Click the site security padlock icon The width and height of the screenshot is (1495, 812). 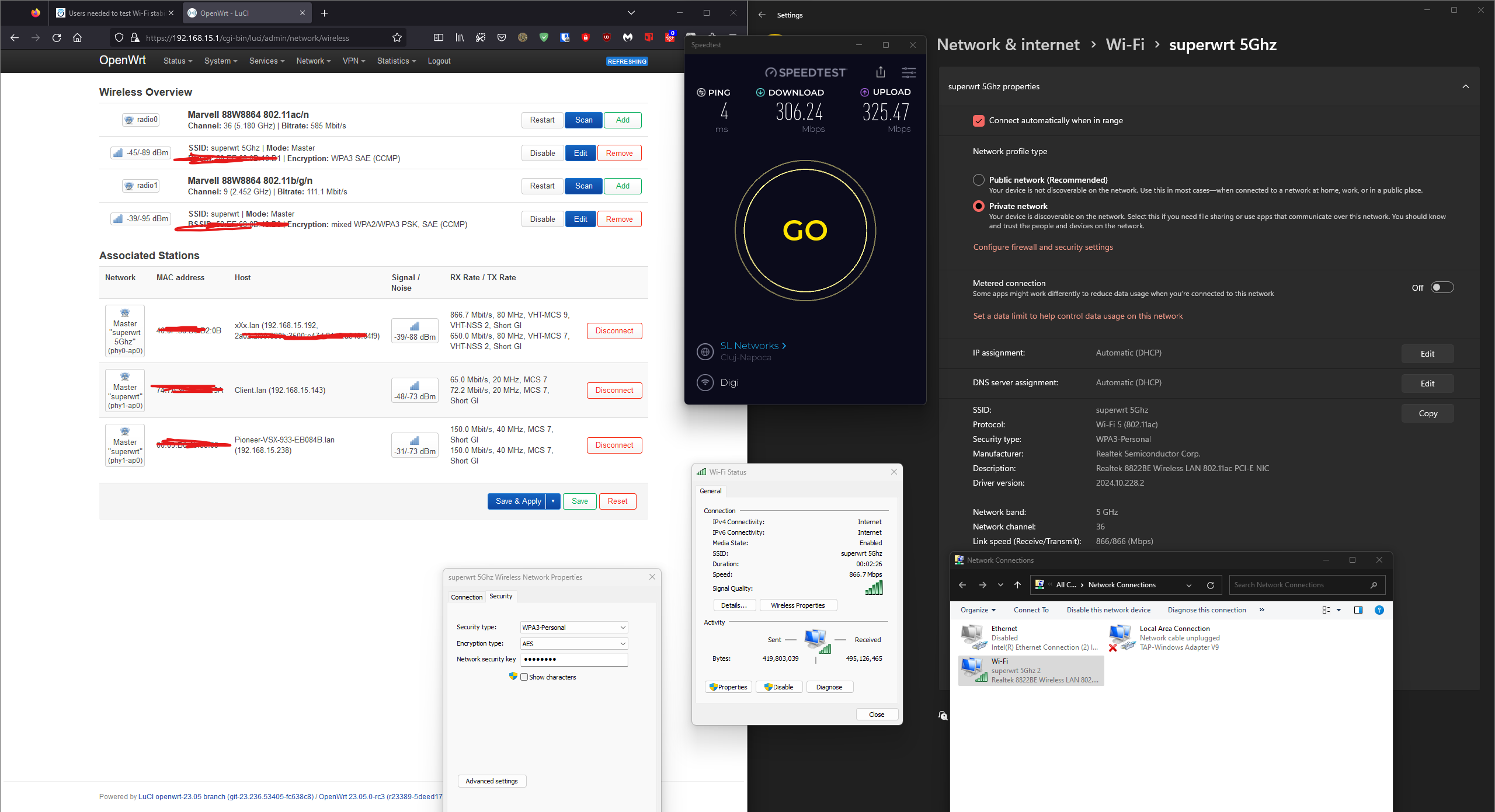tap(135, 38)
